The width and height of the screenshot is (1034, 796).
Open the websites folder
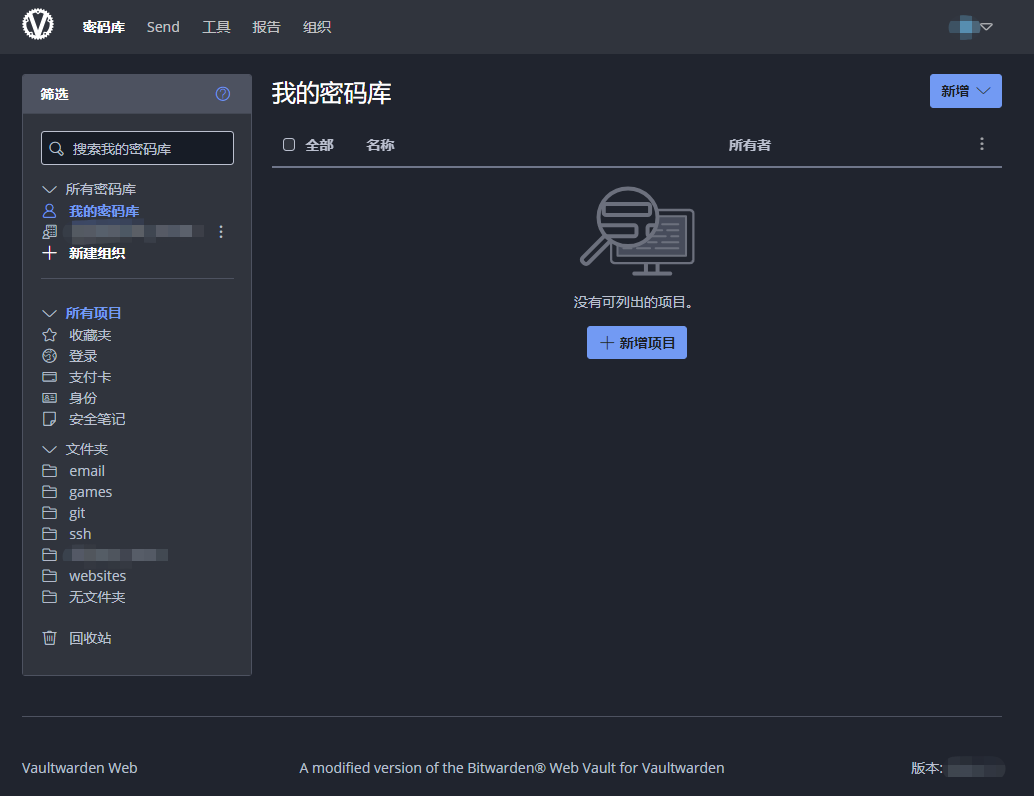[x=97, y=576]
